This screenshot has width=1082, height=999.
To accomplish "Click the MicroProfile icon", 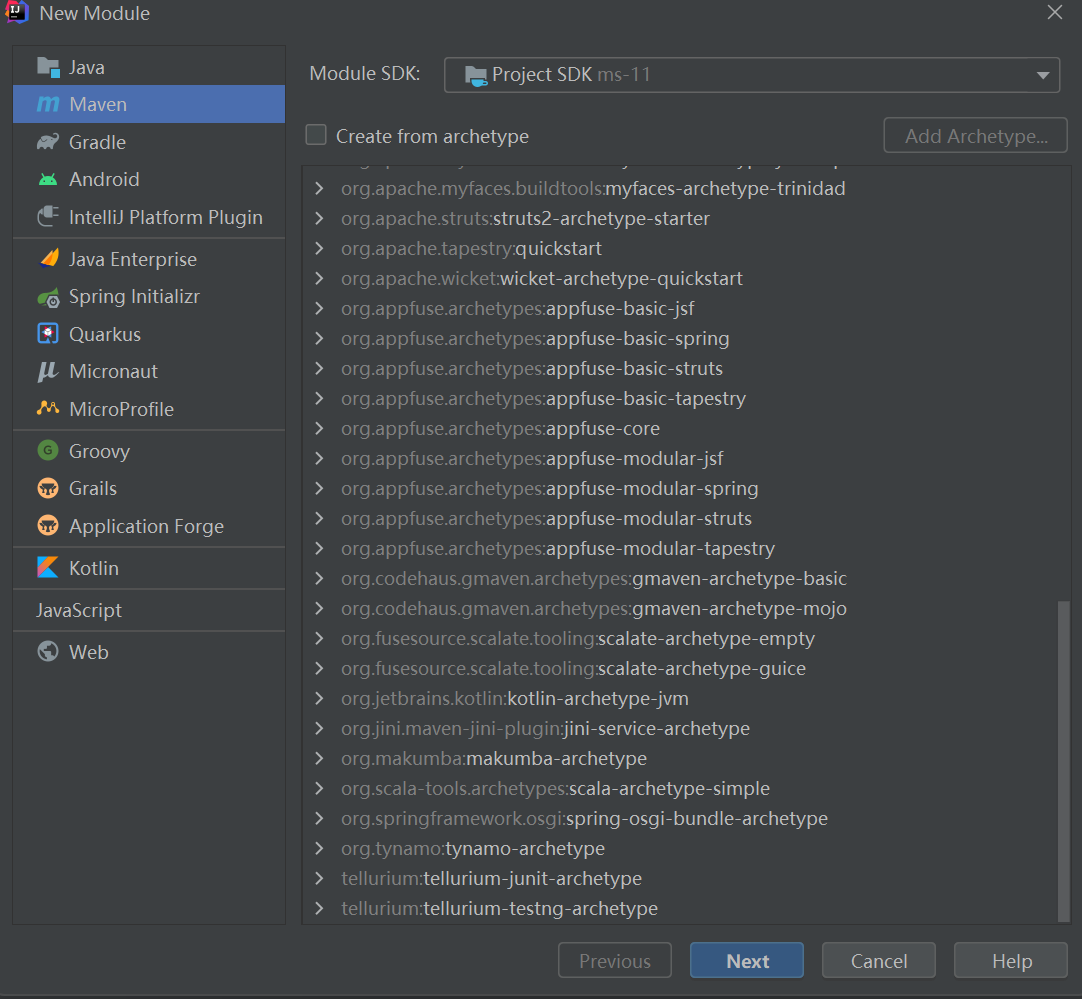I will point(48,408).
